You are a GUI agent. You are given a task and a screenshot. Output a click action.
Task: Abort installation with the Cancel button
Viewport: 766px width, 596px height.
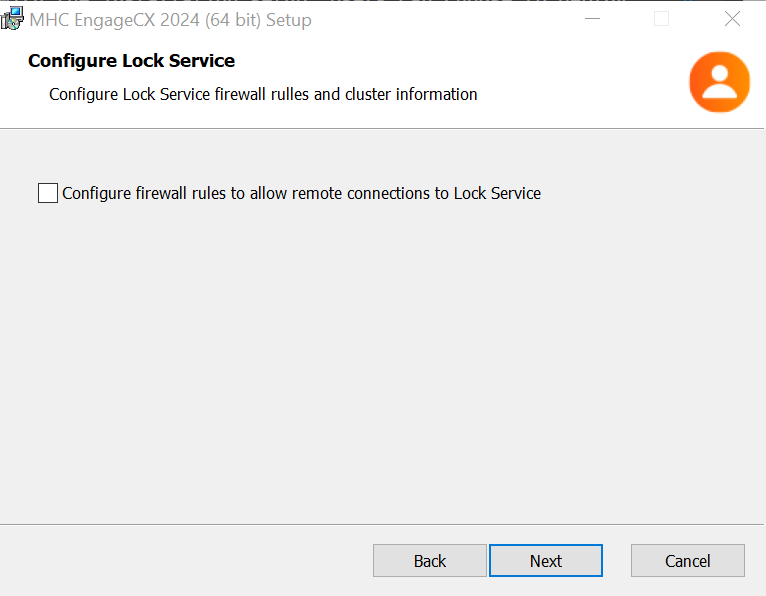(688, 561)
